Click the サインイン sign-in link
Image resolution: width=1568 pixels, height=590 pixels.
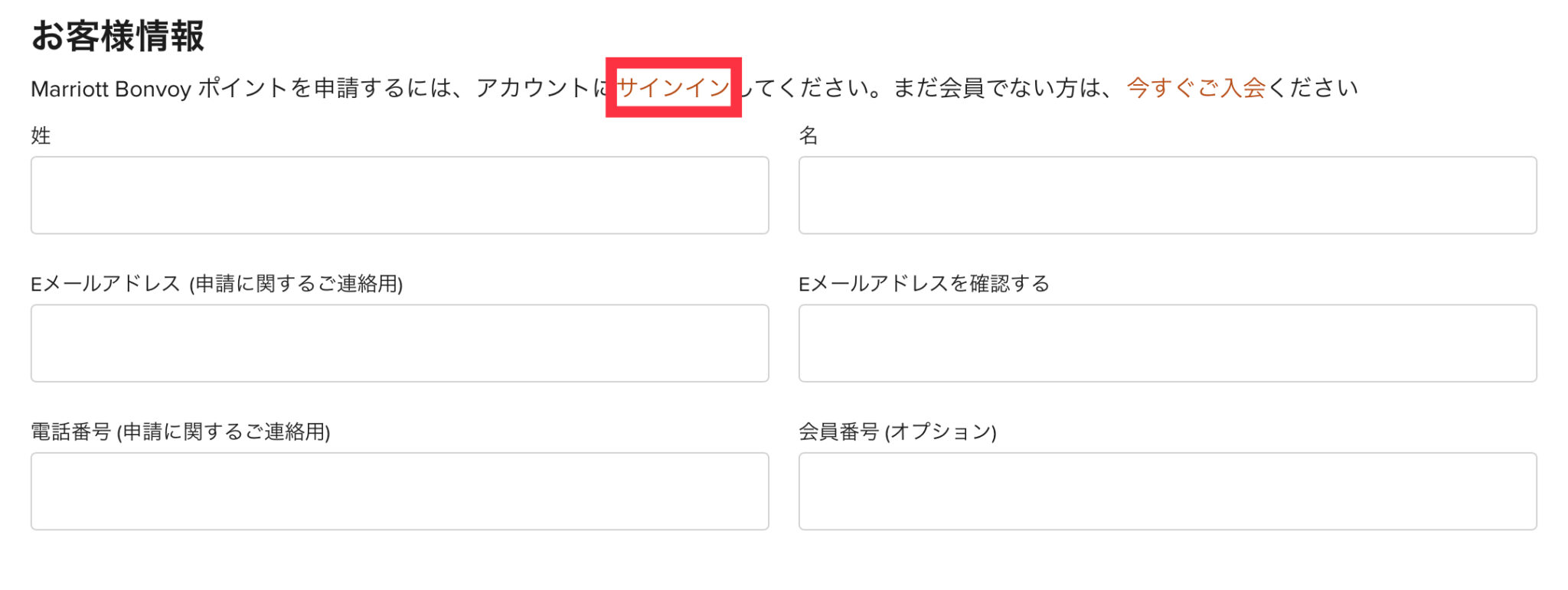pyautogui.click(x=673, y=88)
